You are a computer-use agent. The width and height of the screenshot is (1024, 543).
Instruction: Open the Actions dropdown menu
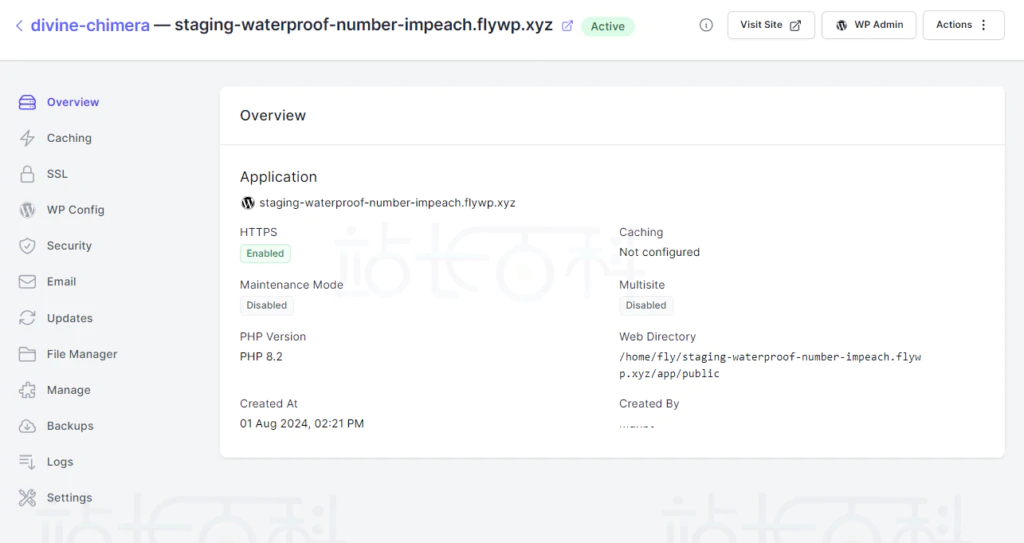(961, 25)
